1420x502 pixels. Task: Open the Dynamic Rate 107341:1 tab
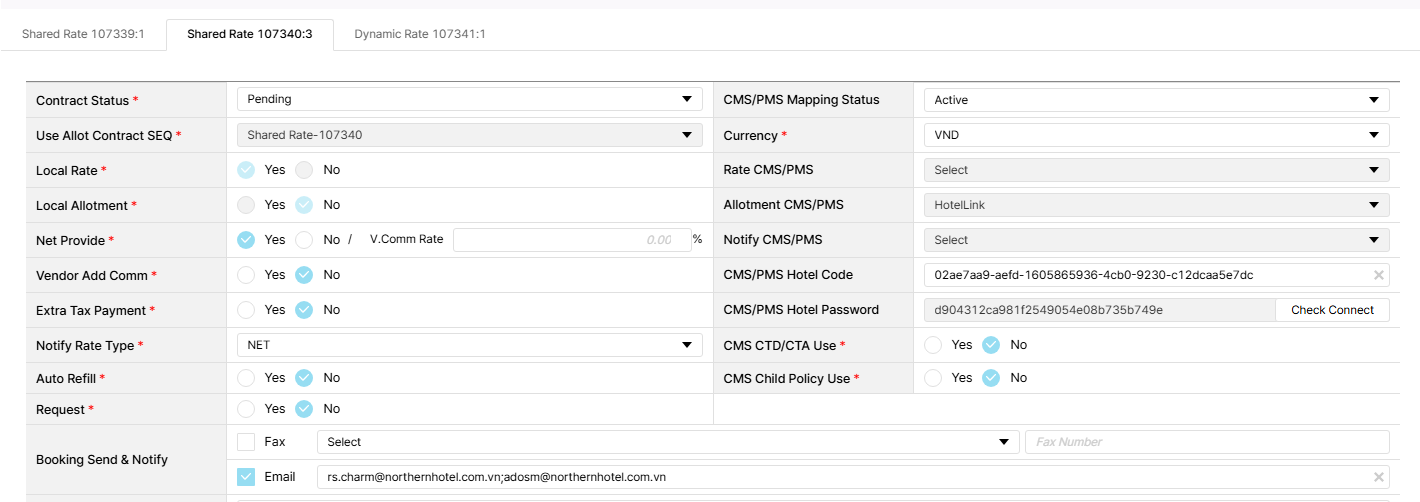[420, 34]
